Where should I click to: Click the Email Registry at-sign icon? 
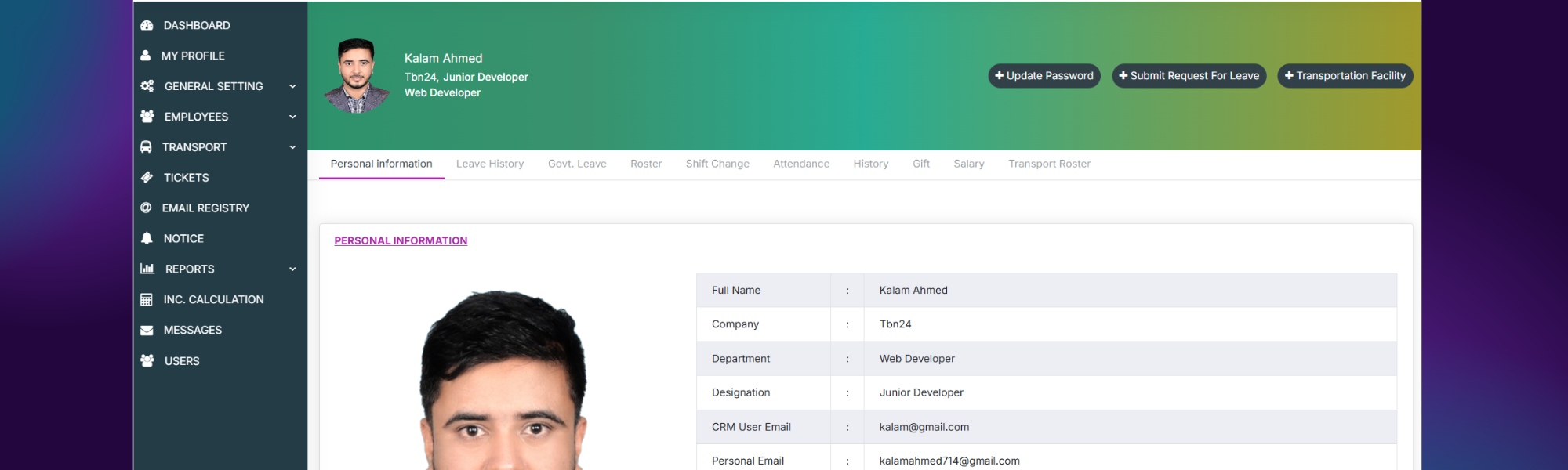pyautogui.click(x=146, y=208)
